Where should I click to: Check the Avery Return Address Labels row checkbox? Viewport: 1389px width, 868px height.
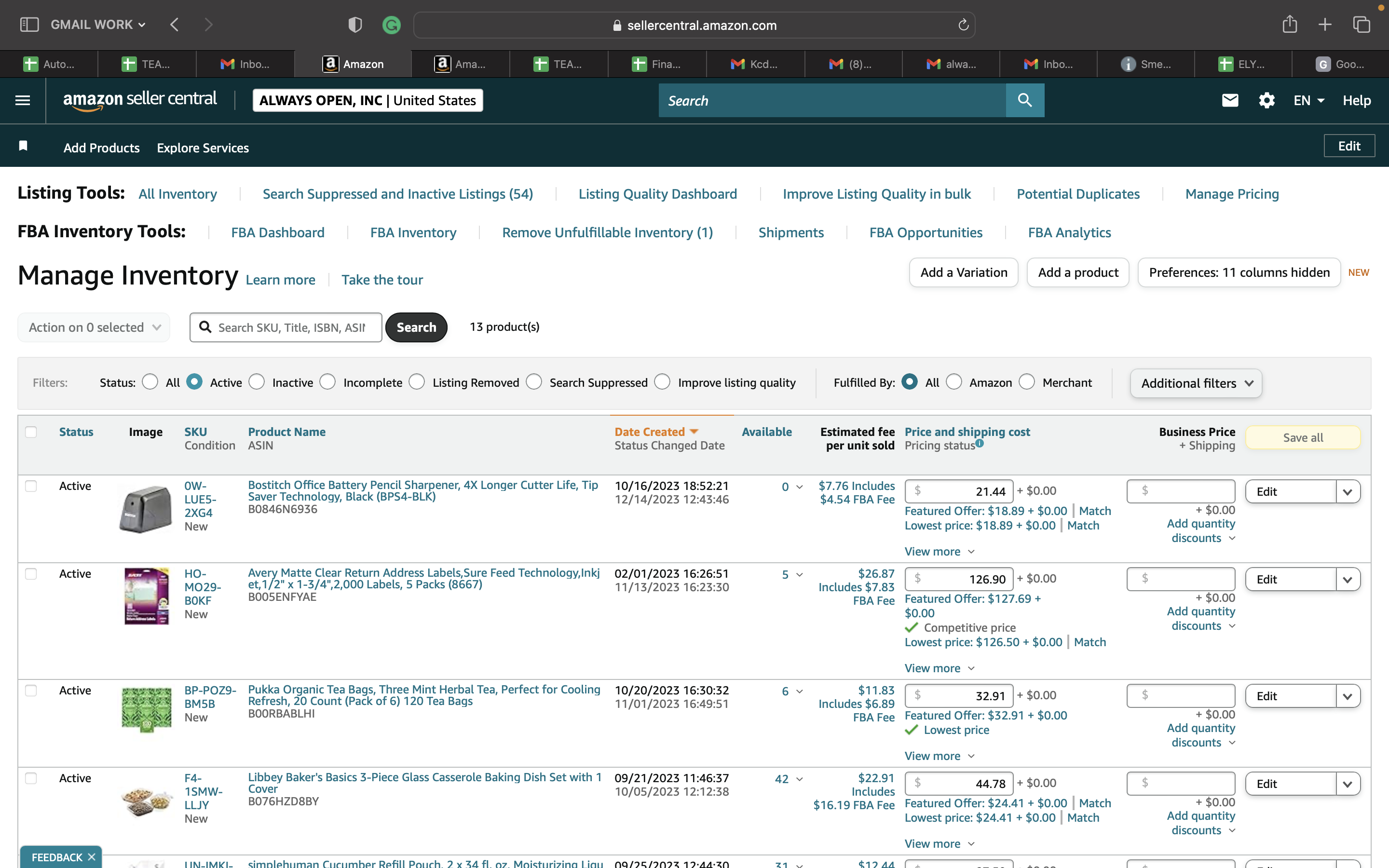point(31,574)
